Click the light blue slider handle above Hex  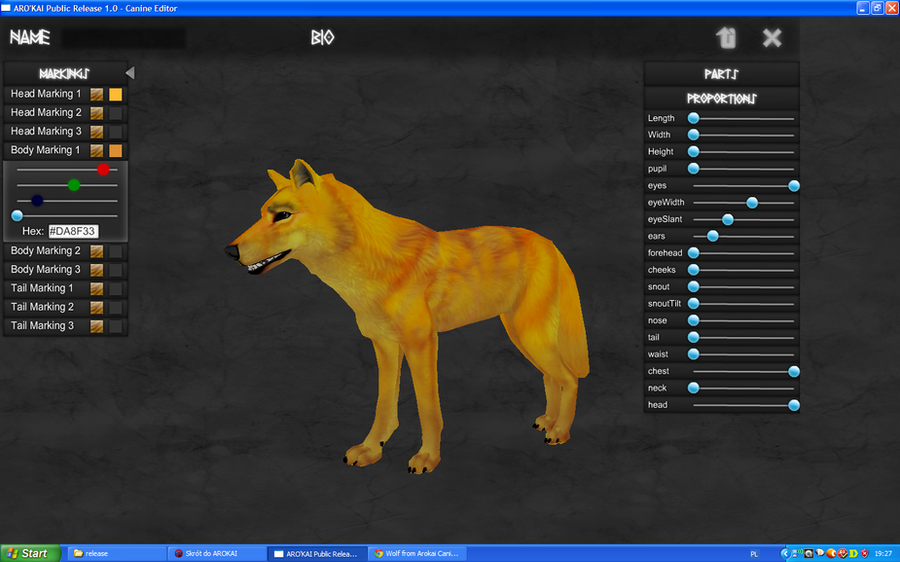click(17, 216)
